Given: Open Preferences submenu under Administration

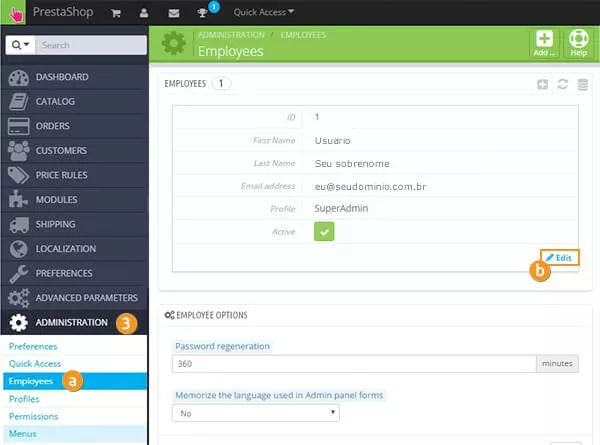Looking at the screenshot, I should pos(33,346).
